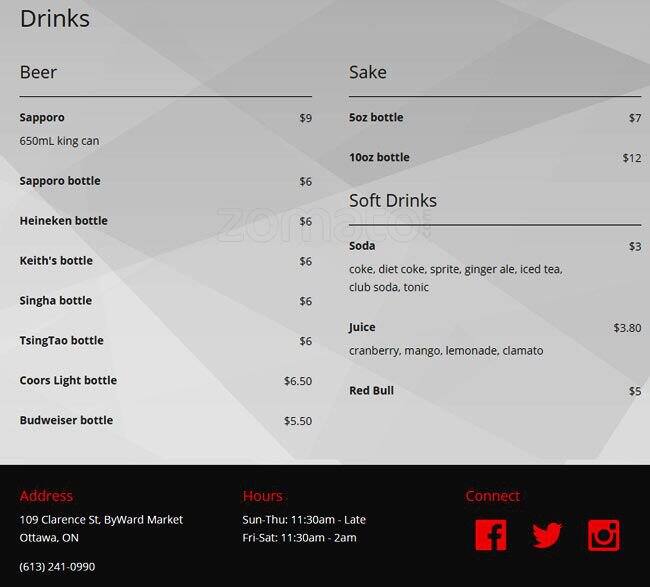The height and width of the screenshot is (587, 650).
Task: Click the Beer section heading
Action: click(38, 72)
